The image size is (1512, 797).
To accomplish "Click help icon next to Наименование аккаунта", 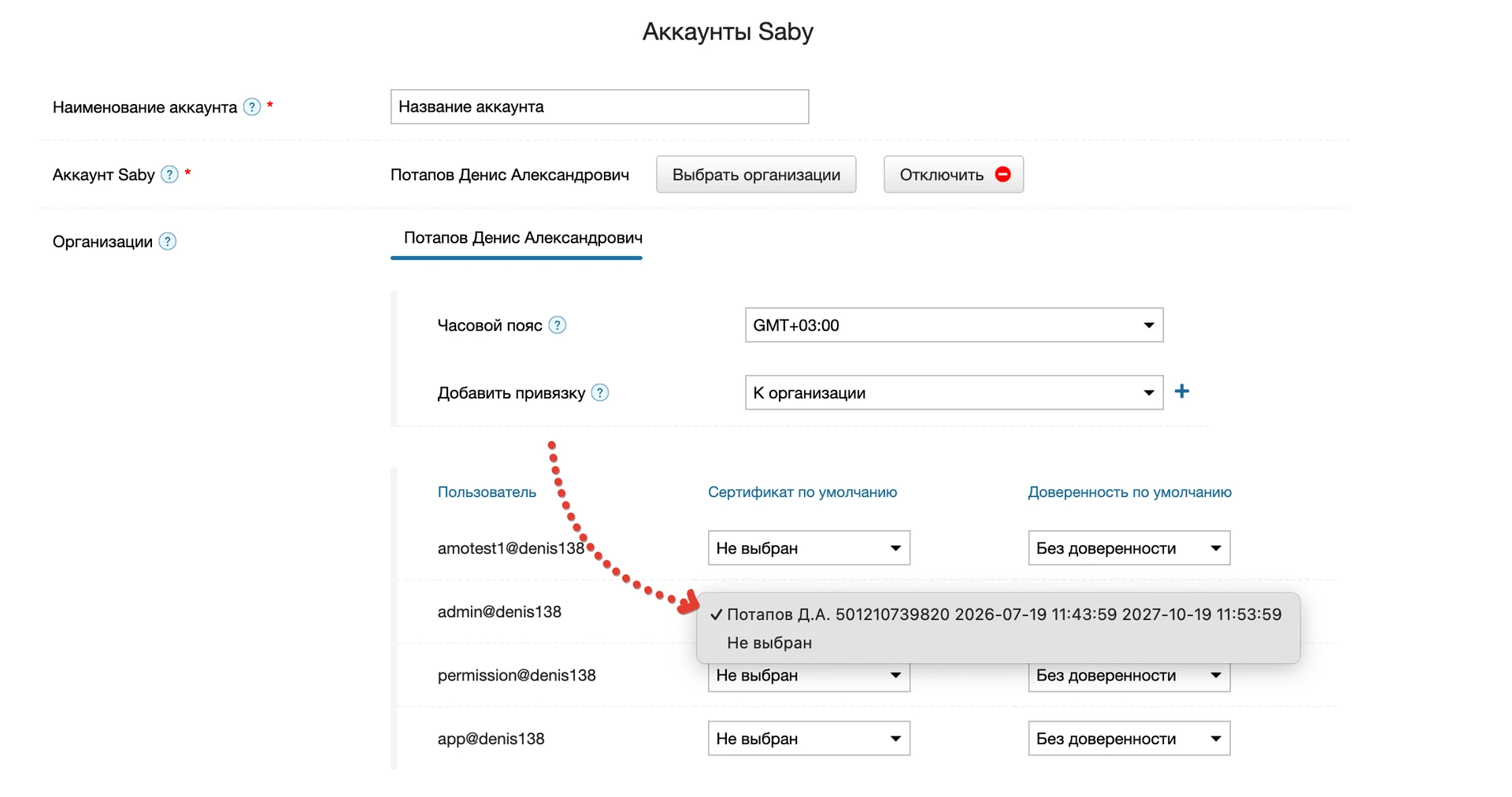I will point(252,107).
